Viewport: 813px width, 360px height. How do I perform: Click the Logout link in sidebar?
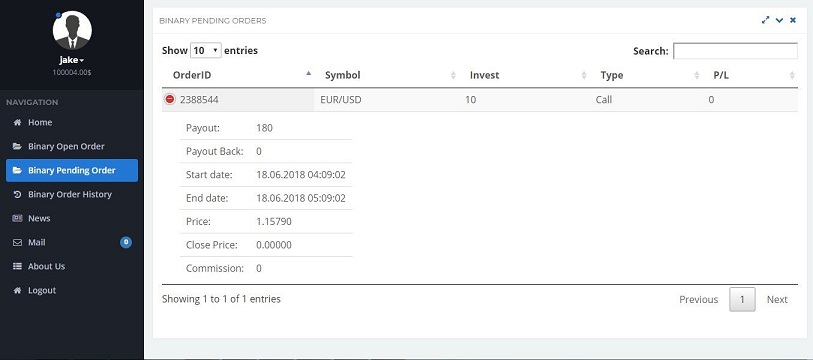coord(42,290)
